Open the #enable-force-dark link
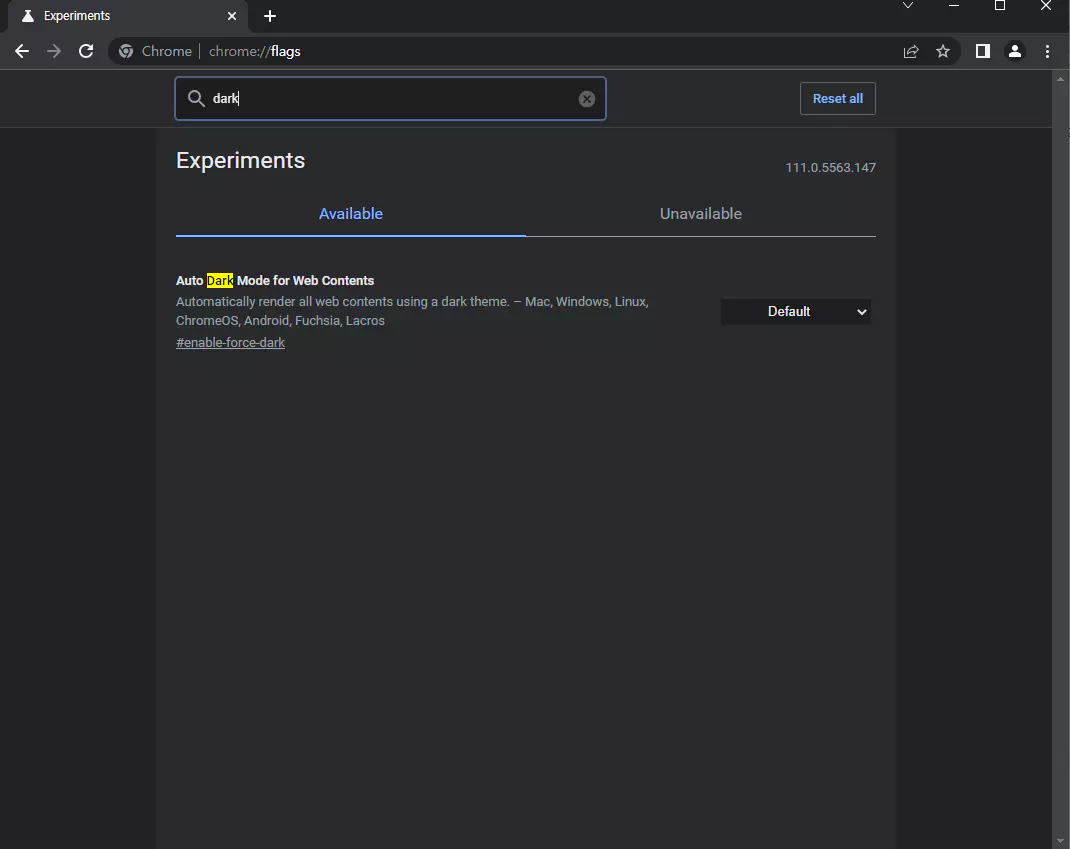The width and height of the screenshot is (1070, 849). point(230,343)
